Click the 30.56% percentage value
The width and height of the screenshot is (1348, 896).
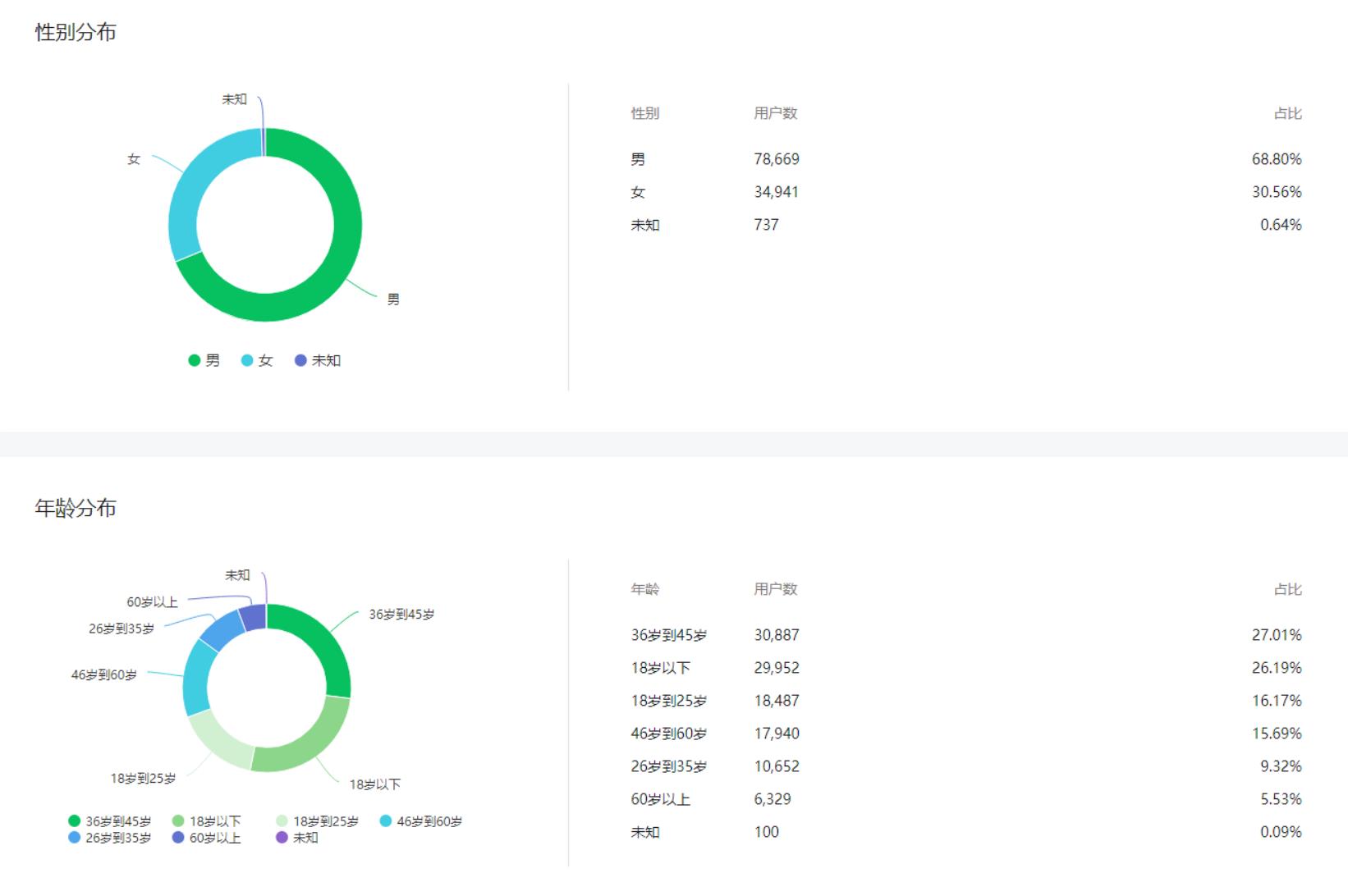click(x=1277, y=192)
